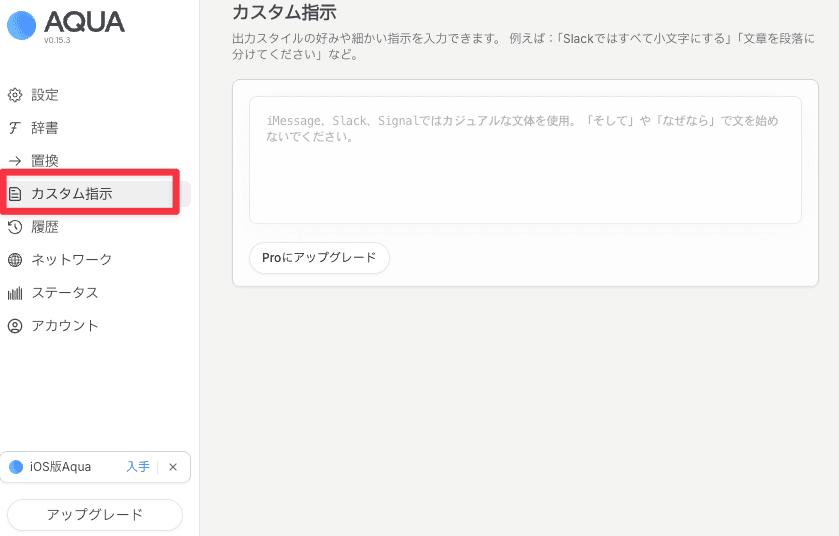Viewport: 839px width, 536px height.
Task: Dismiss the iOS版Aqua banner
Action: pos(173,467)
